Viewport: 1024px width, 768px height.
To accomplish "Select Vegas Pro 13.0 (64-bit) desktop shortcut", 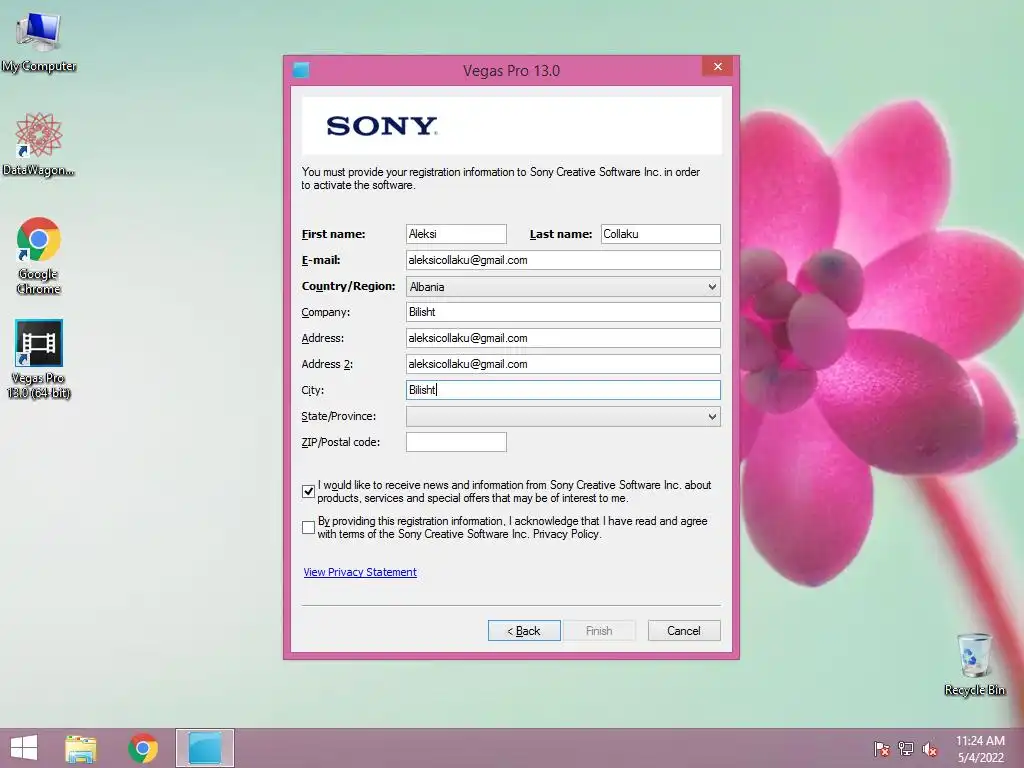I will [39, 359].
